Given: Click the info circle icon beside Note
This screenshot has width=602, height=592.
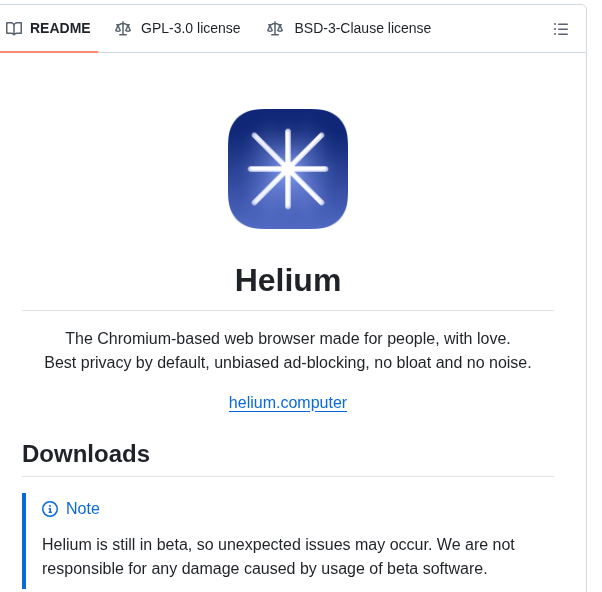Looking at the screenshot, I should coord(50,509).
